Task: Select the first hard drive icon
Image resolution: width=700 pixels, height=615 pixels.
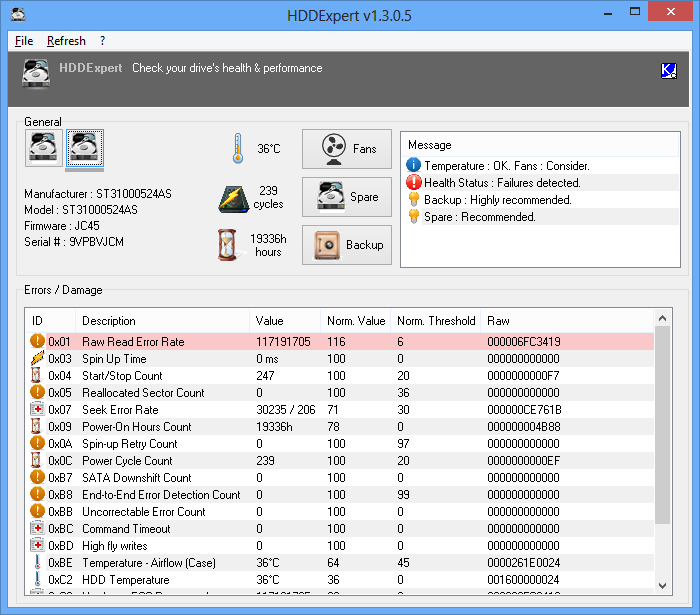Action: tap(43, 148)
